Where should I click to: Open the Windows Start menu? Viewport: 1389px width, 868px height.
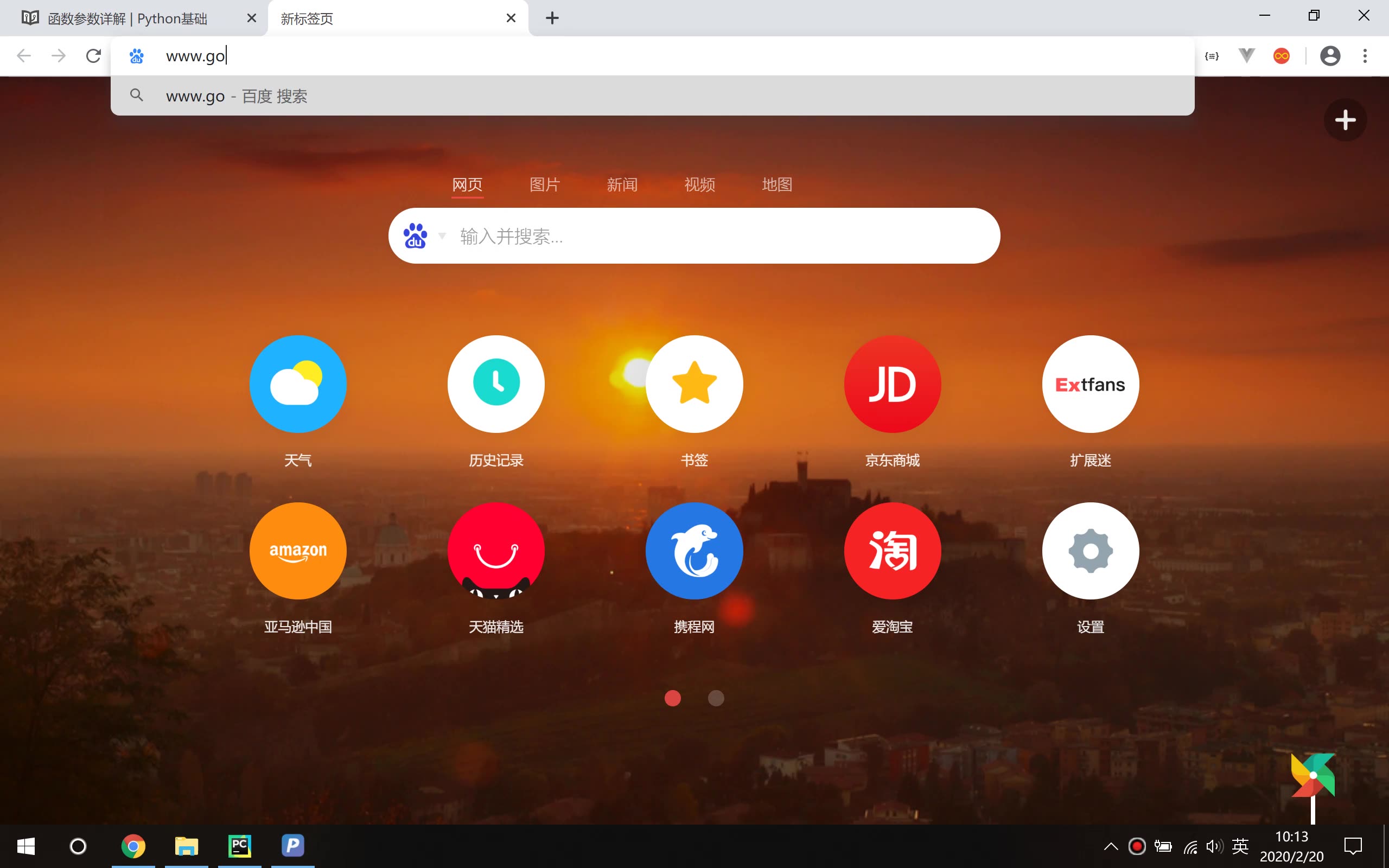(26, 846)
